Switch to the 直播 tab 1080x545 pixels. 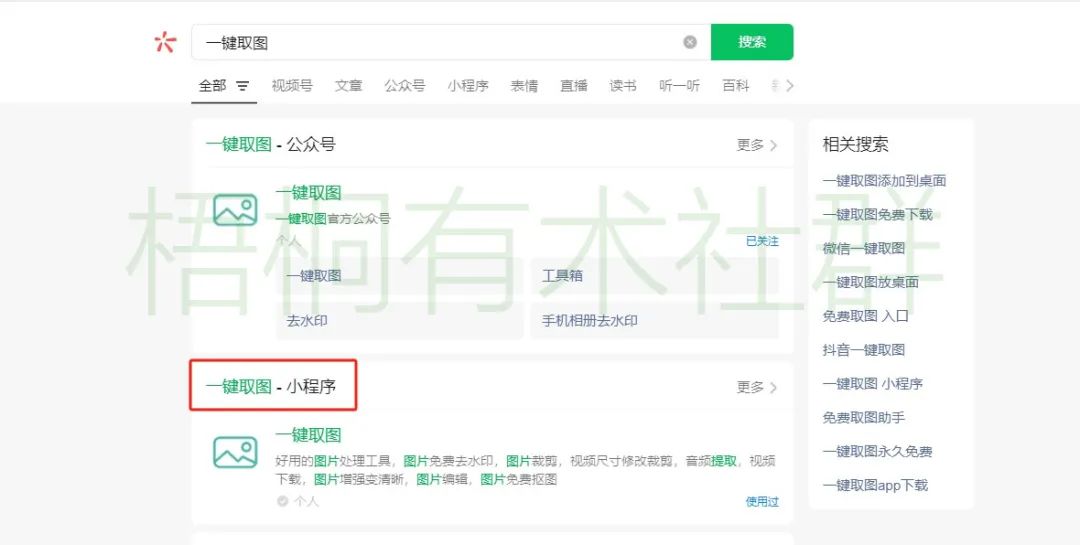click(574, 86)
